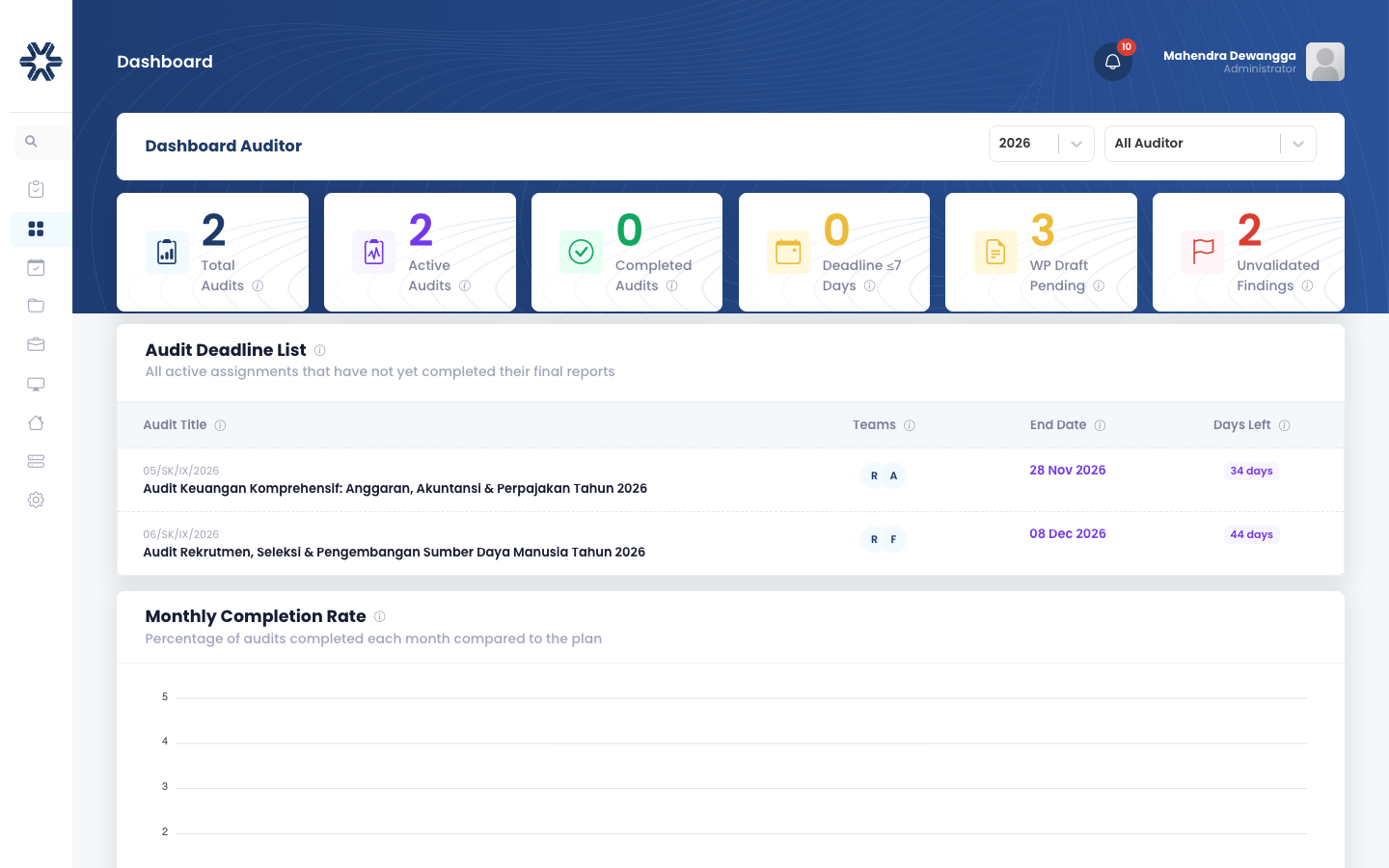Click the 44 days badge

click(x=1251, y=534)
